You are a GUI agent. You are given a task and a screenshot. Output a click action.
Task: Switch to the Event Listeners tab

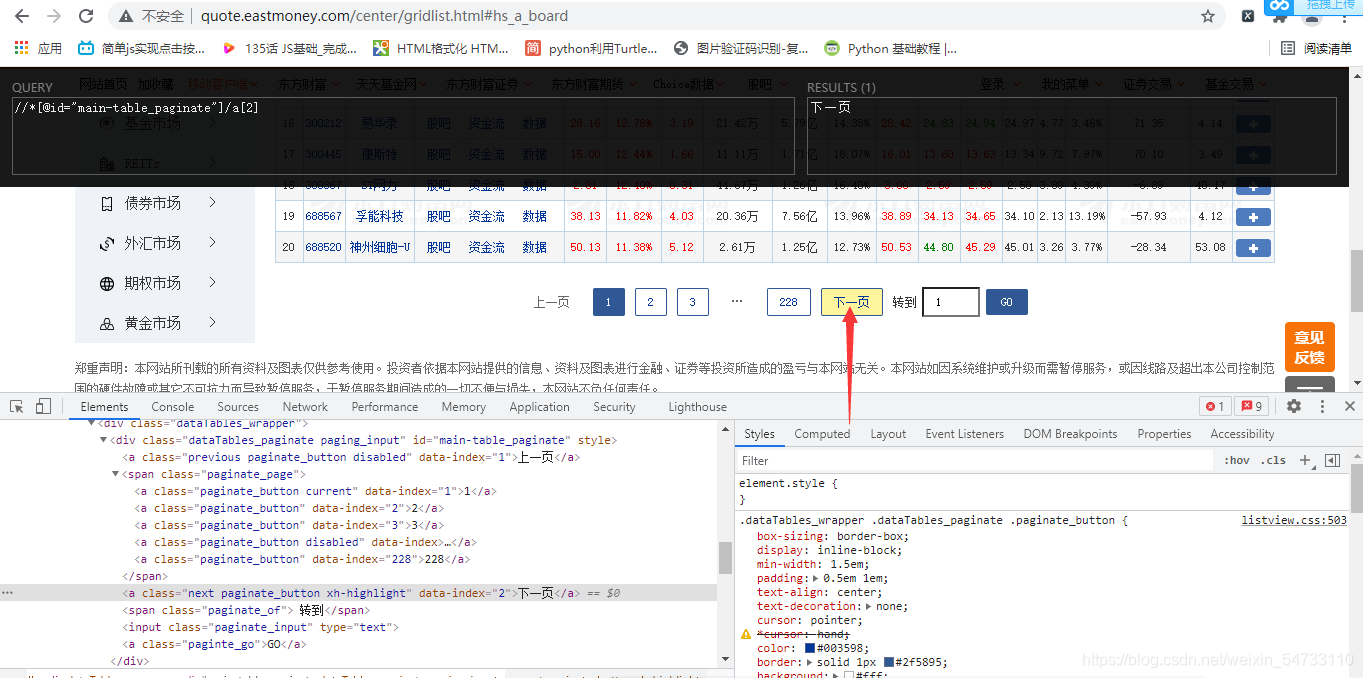click(964, 434)
